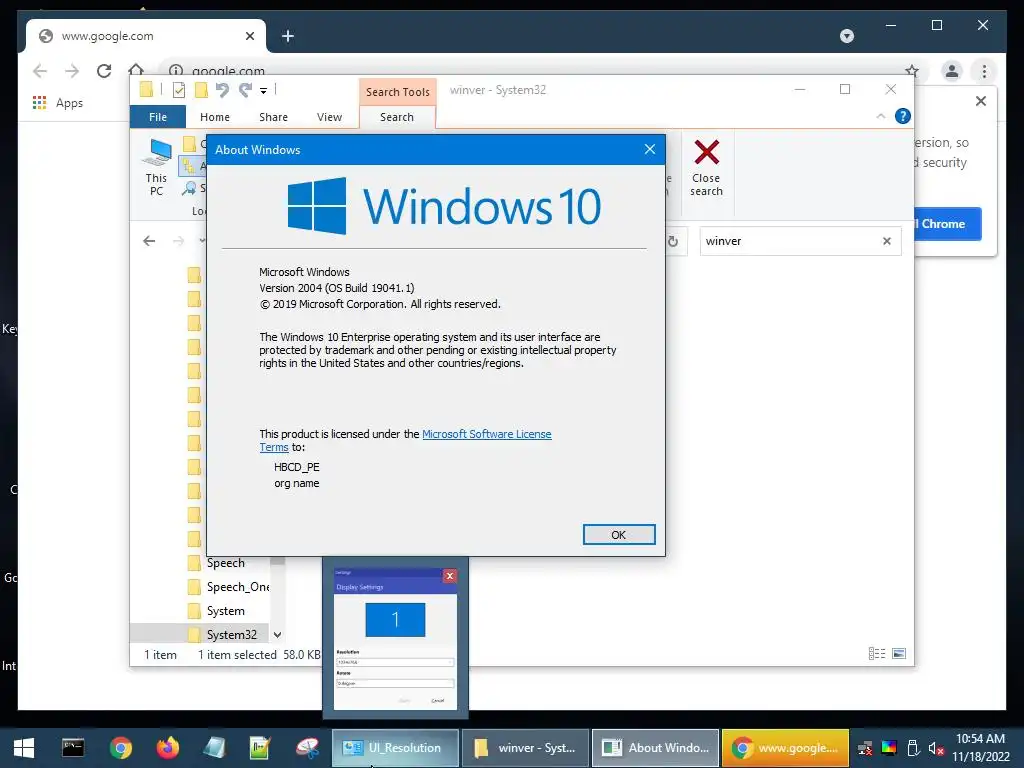The image size is (1024, 768).
Task: Click the network tray icon
Action: [865, 748]
